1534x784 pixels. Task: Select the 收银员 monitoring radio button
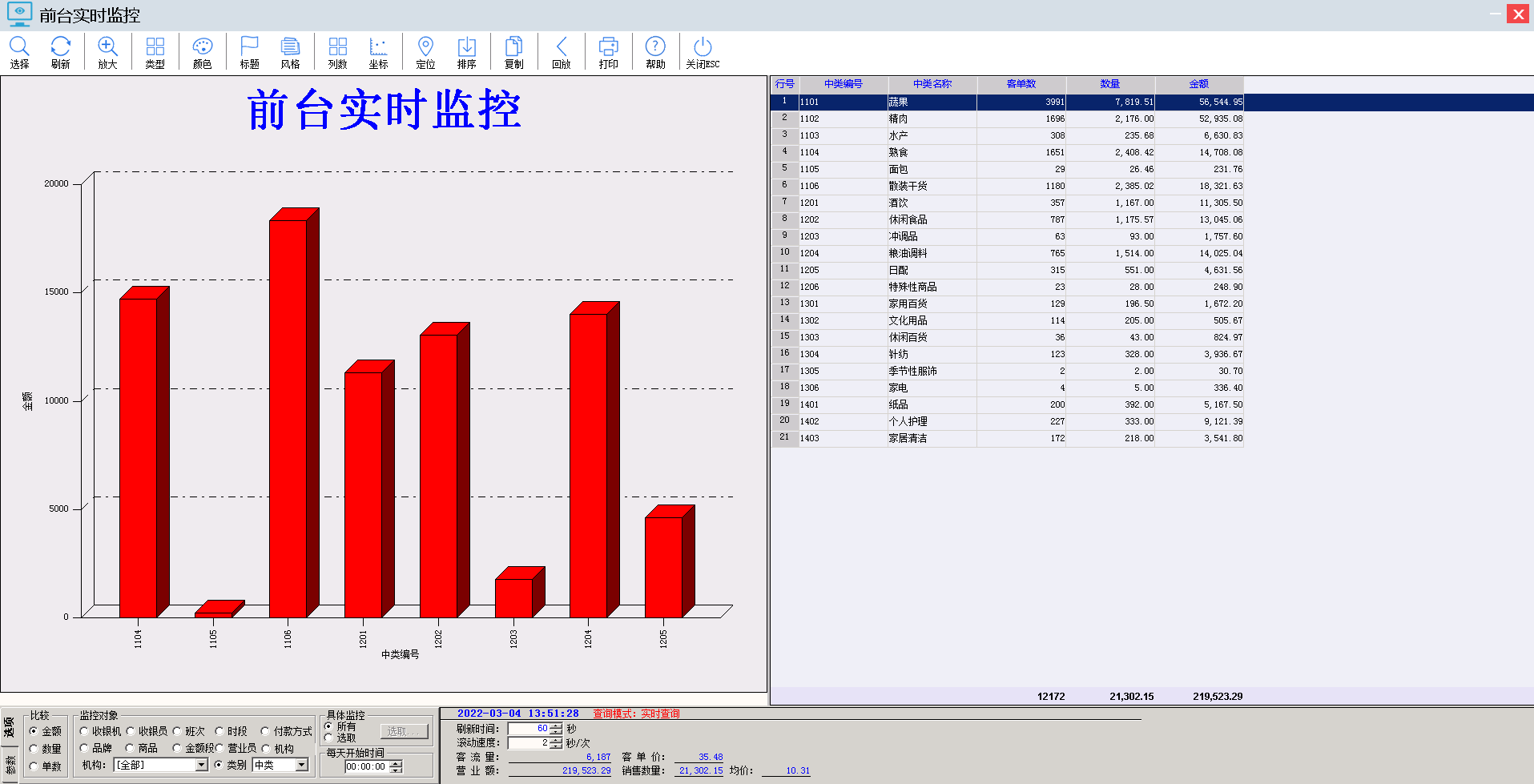pyautogui.click(x=131, y=731)
